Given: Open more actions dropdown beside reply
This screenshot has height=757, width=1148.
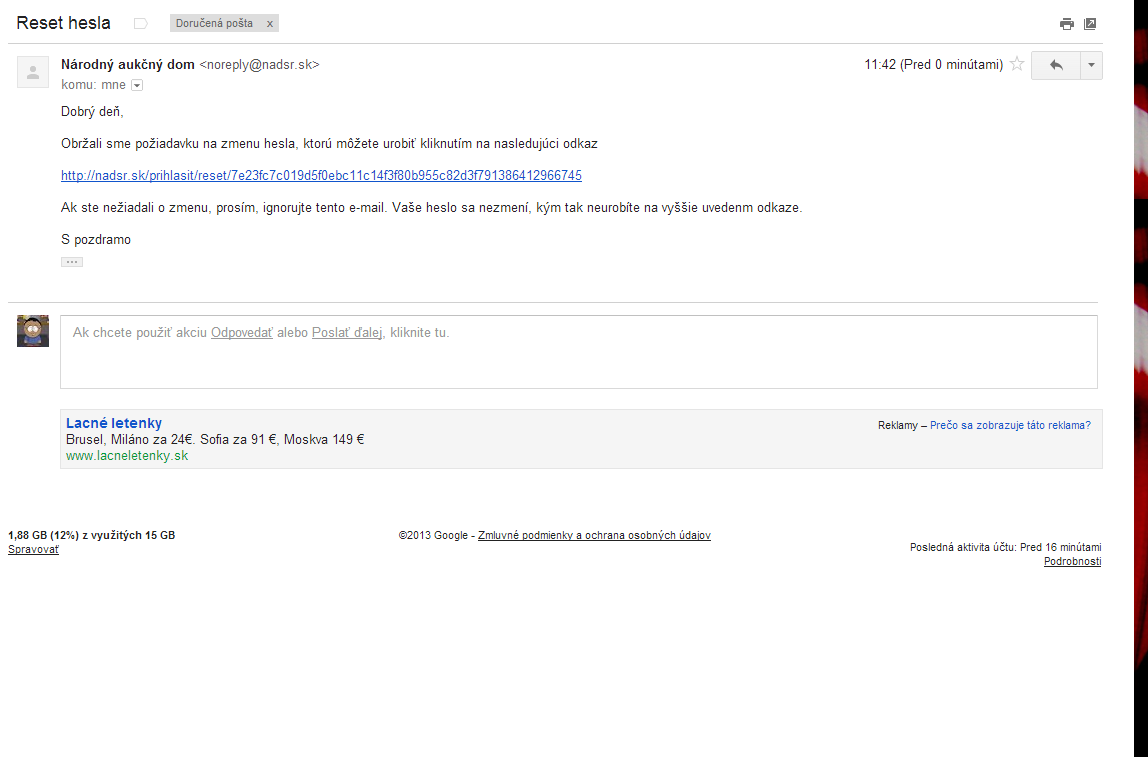Looking at the screenshot, I should [1091, 65].
